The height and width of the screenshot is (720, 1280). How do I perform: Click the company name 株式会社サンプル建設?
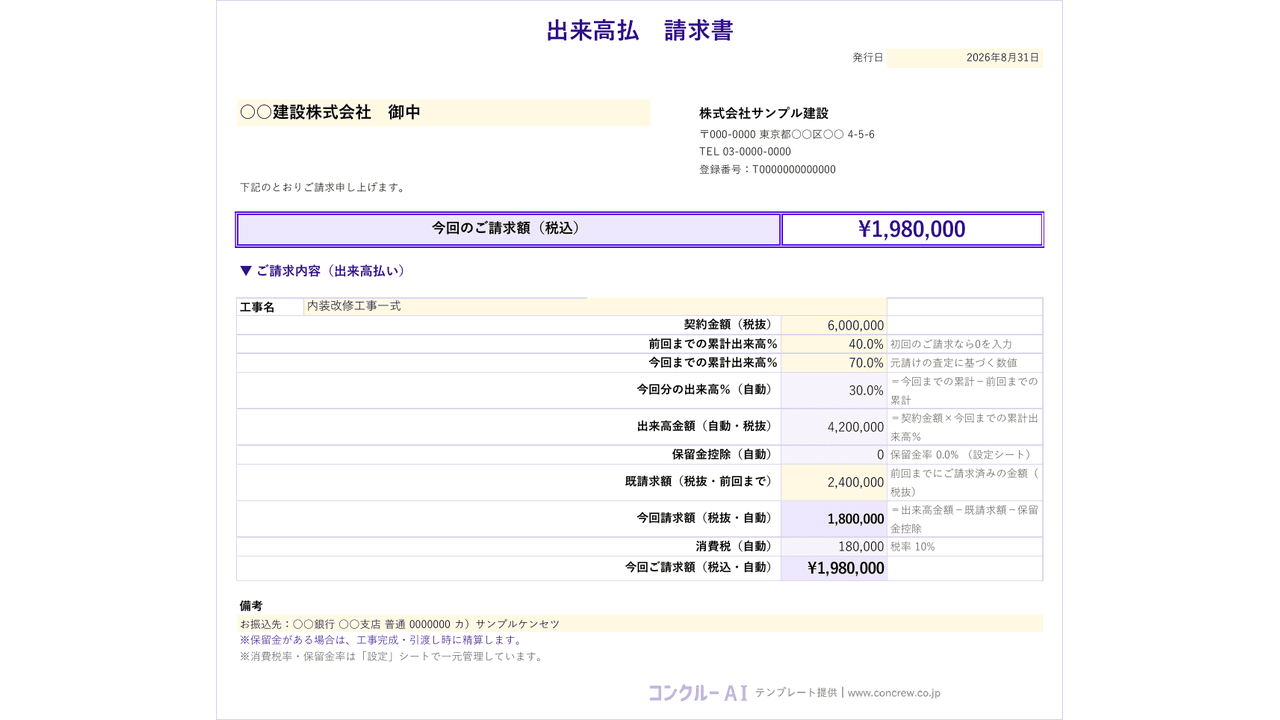tap(764, 113)
